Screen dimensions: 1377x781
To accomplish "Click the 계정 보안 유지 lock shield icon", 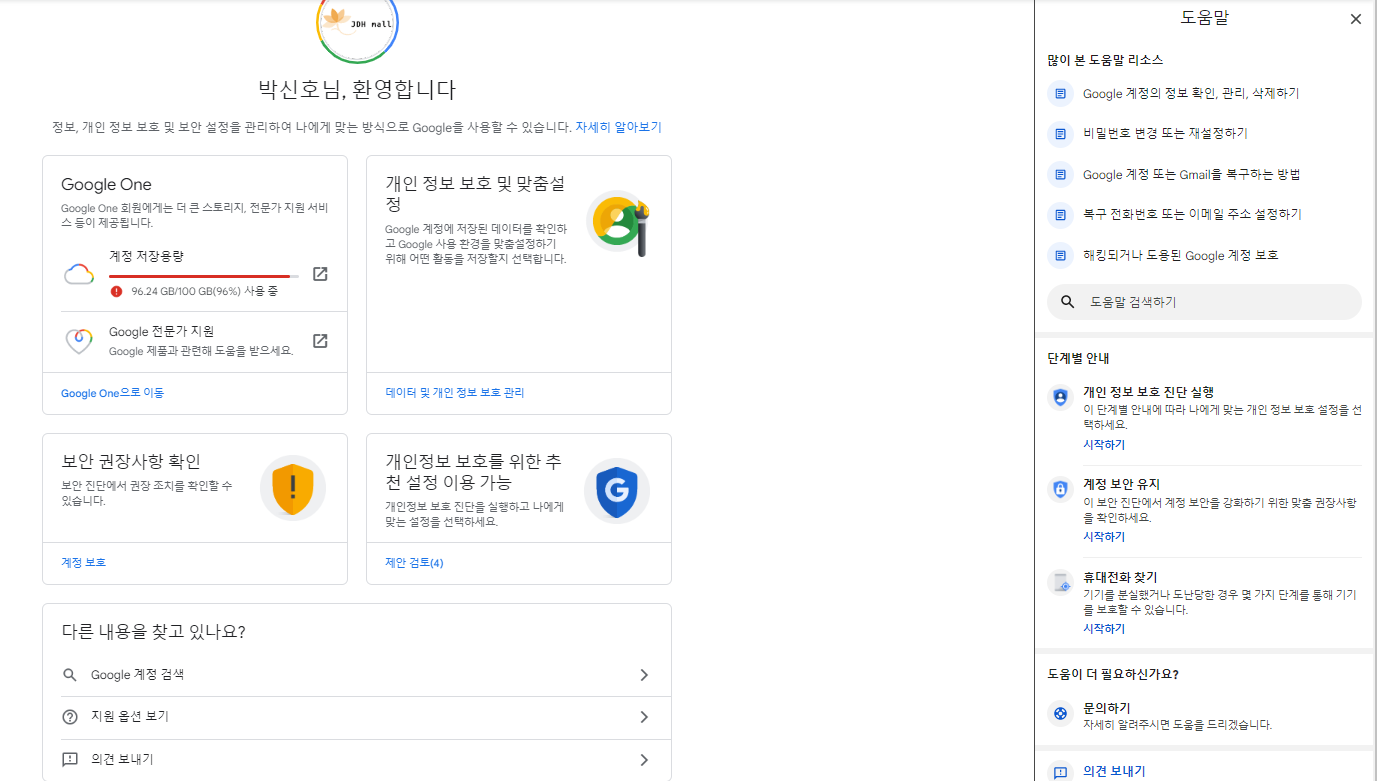I will click(1060, 489).
